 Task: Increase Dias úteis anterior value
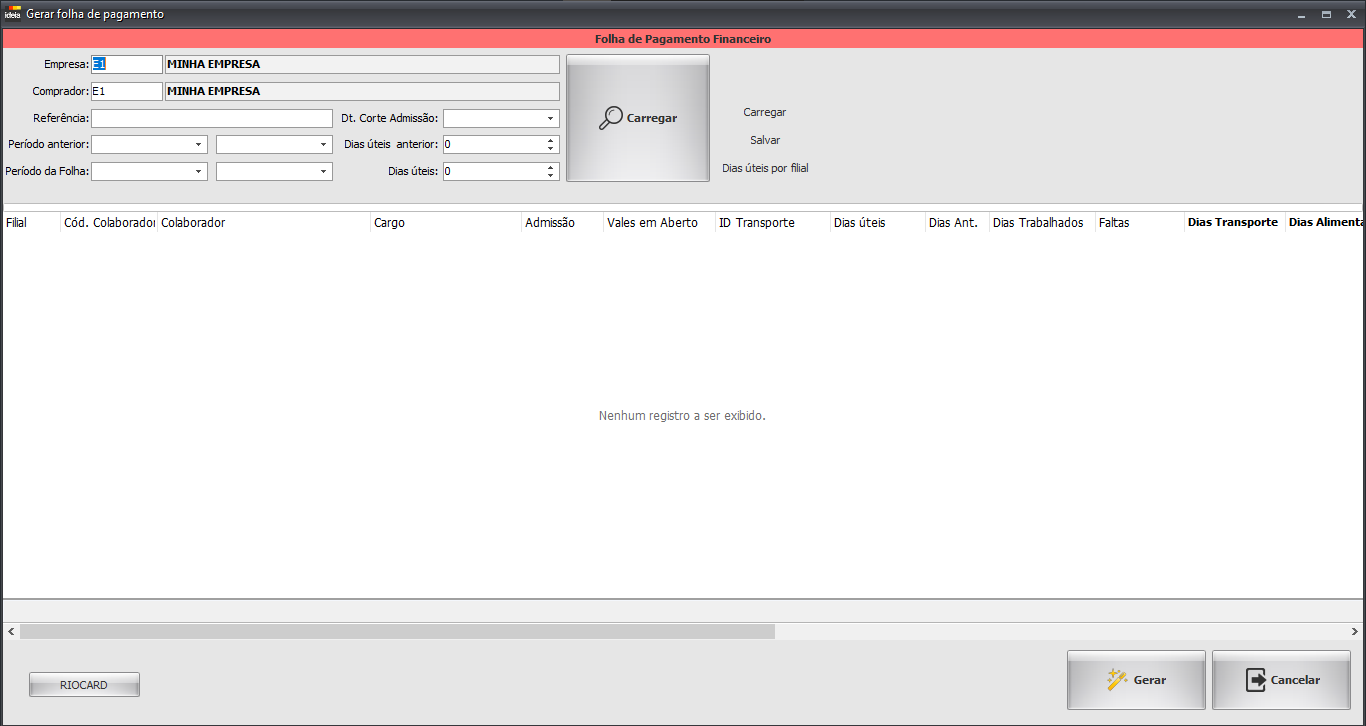(550, 140)
